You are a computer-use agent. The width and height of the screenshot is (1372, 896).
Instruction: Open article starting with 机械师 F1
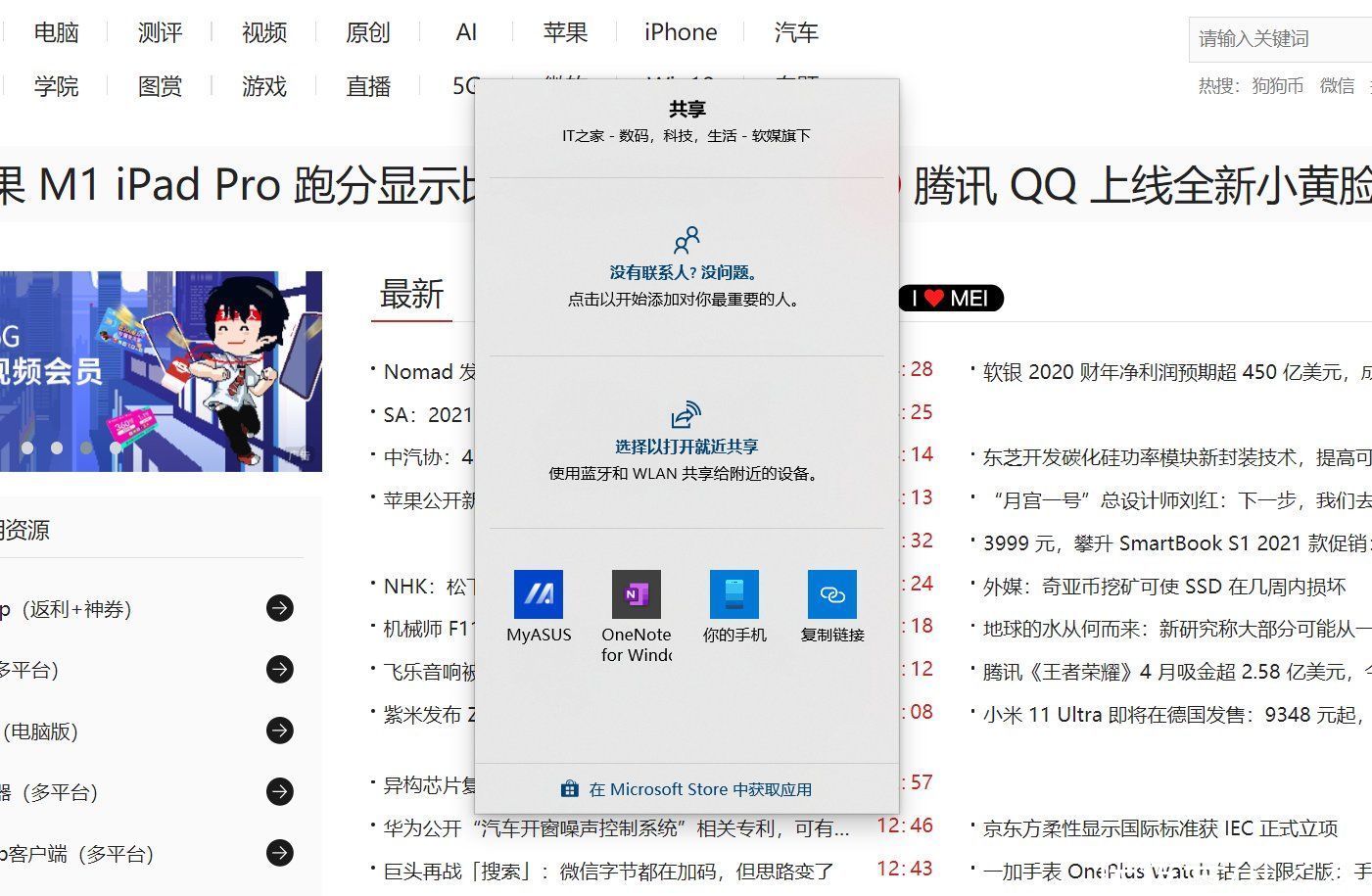coord(429,629)
